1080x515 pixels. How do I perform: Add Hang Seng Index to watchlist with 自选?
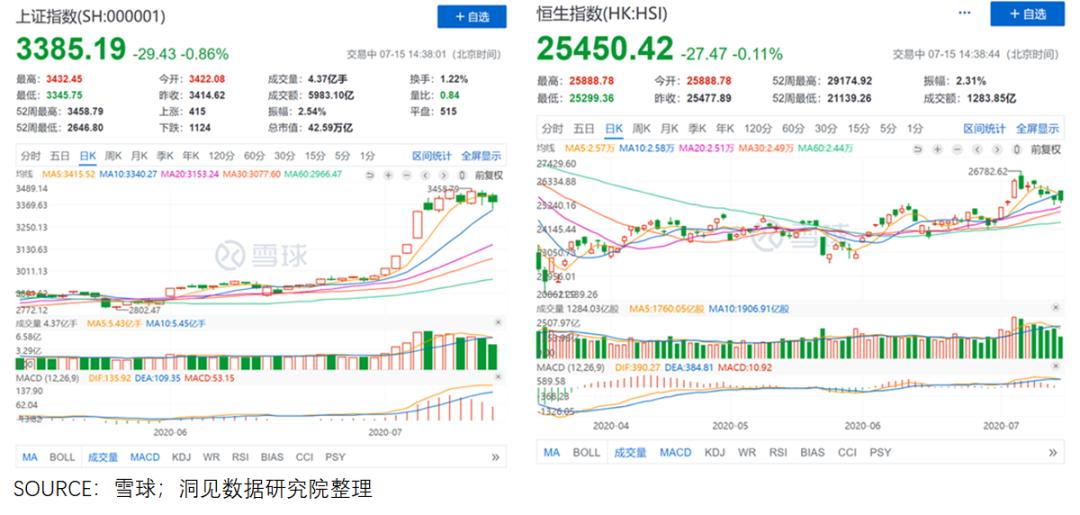(1028, 14)
